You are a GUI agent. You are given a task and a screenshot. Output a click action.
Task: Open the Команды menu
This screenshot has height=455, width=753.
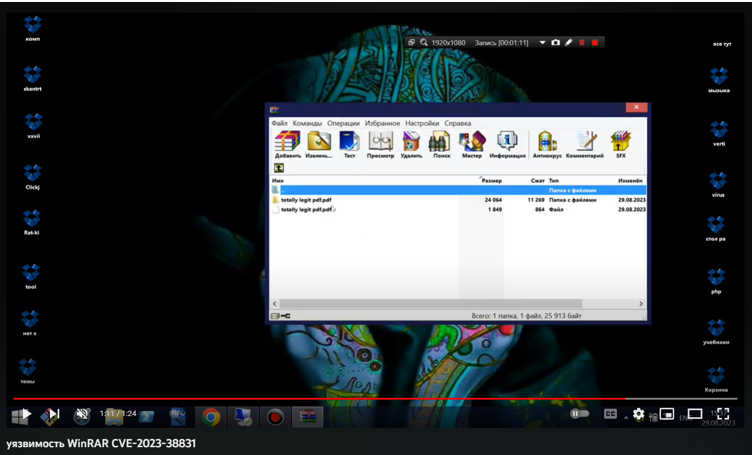(307, 123)
